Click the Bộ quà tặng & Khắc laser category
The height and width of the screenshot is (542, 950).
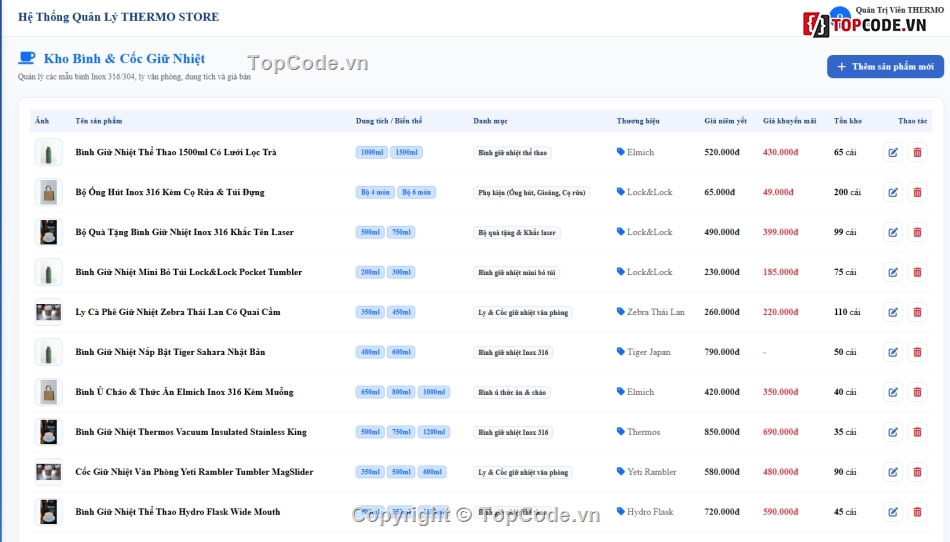click(x=517, y=233)
